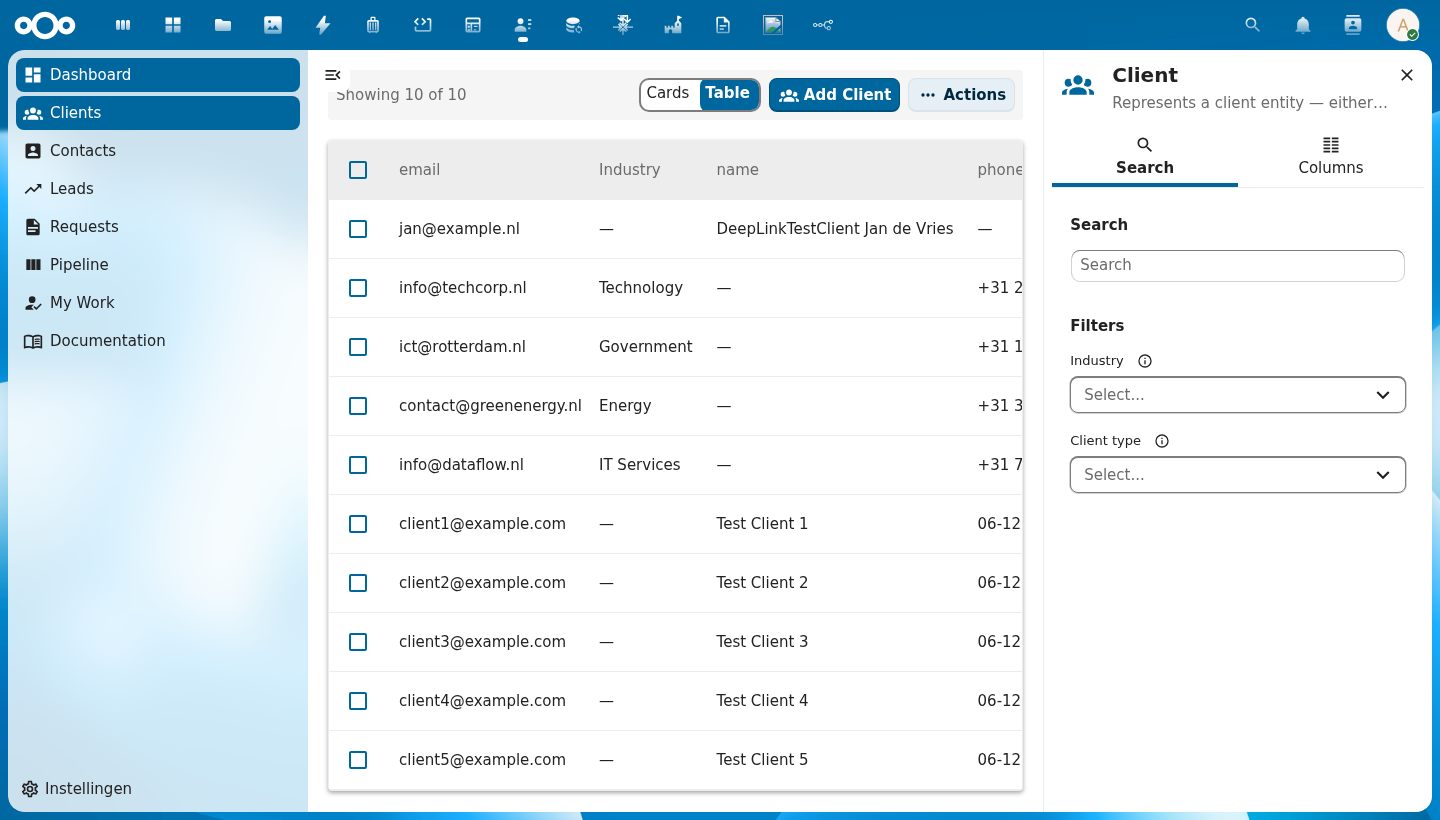Switch to the Search tab
Image resolution: width=1440 pixels, height=820 pixels.
pyautogui.click(x=1145, y=157)
